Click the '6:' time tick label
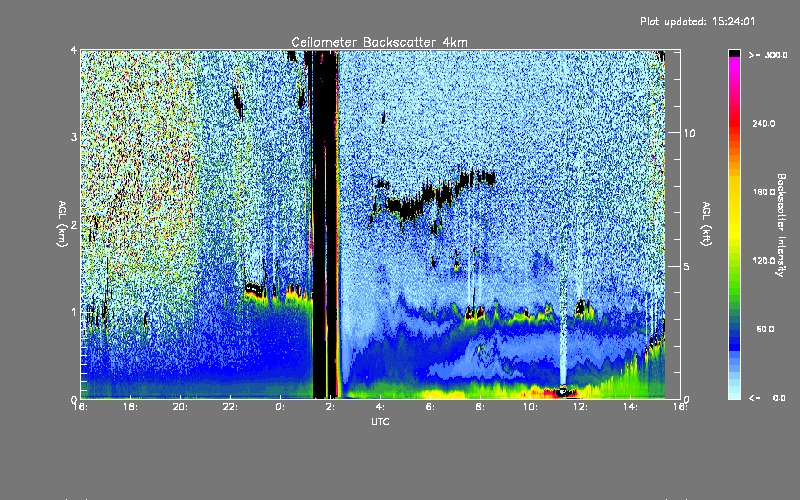Screen dimensions: 800x500 pos(431,407)
